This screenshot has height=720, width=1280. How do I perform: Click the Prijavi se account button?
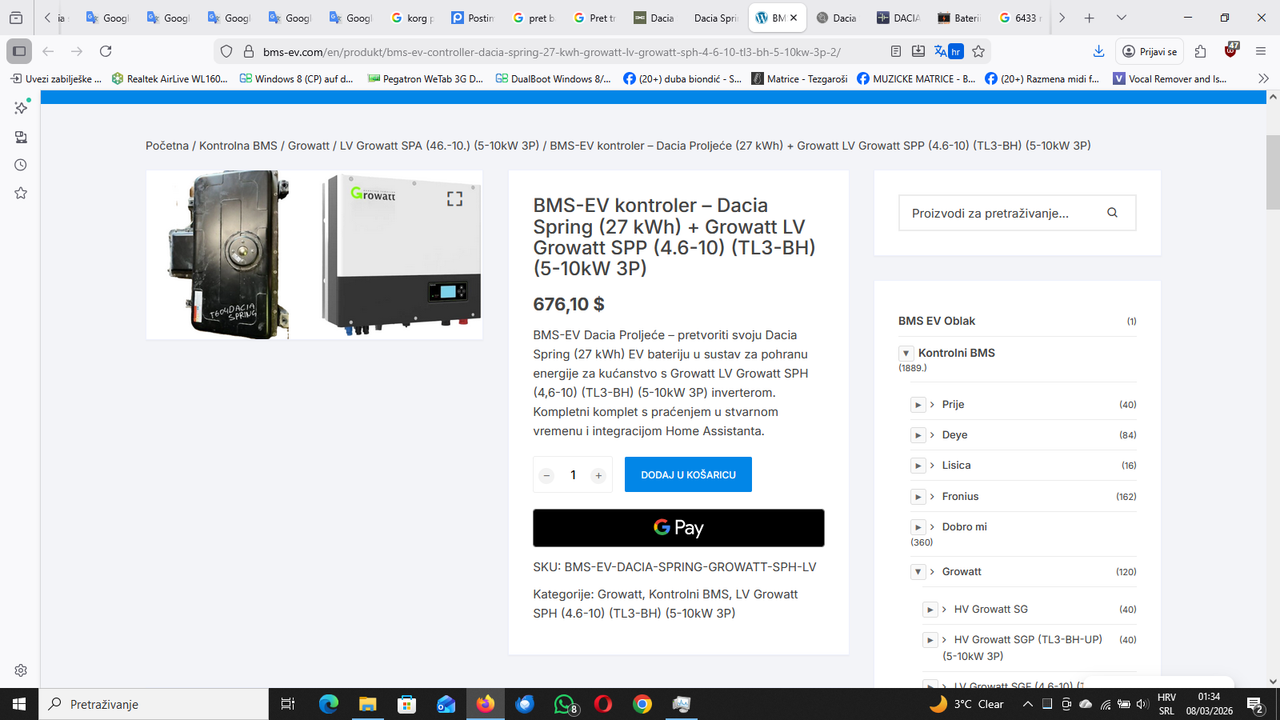1149,51
